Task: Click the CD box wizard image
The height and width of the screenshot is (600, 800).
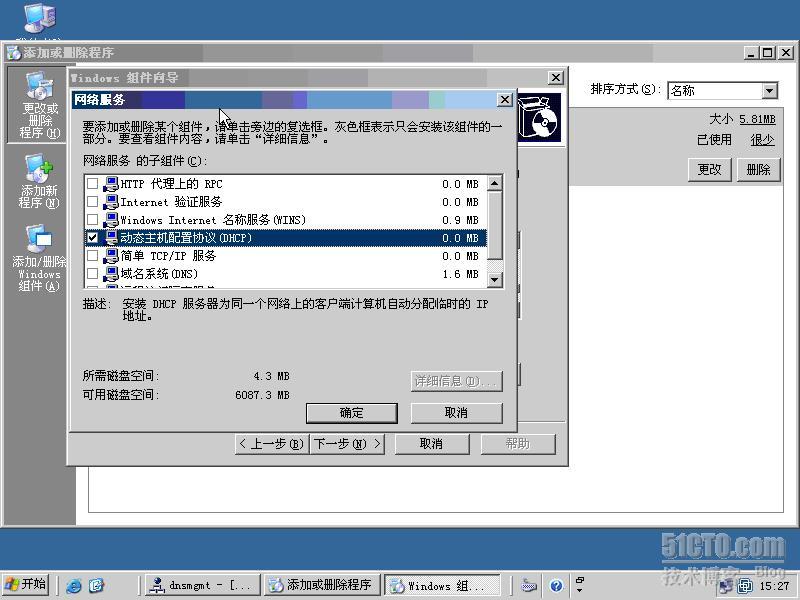Action: tap(539, 118)
